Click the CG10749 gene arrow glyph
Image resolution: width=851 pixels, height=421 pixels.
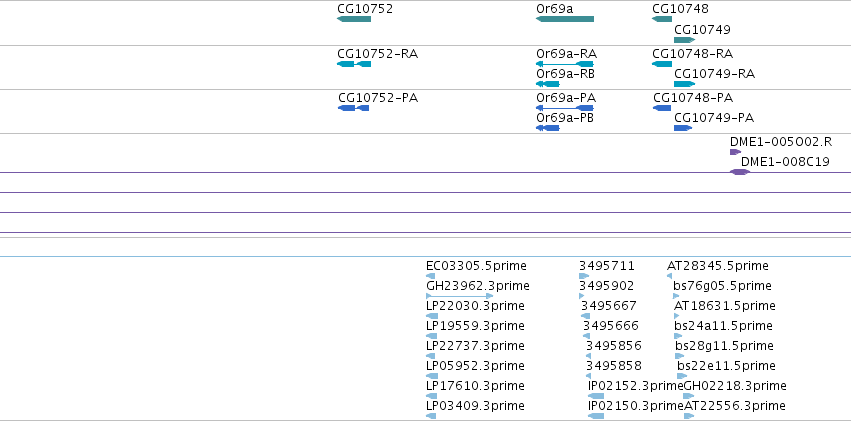(x=684, y=40)
